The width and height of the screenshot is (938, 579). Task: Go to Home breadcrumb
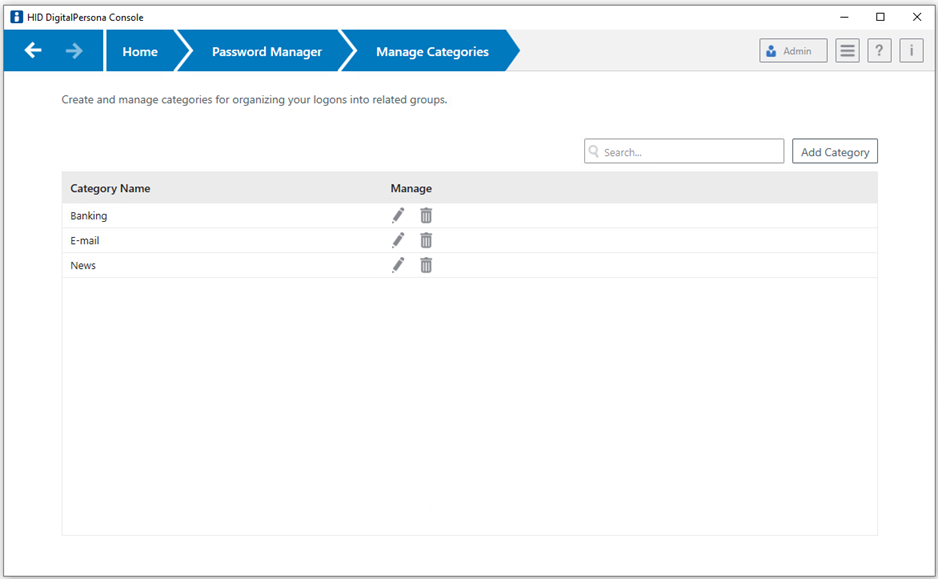[140, 51]
